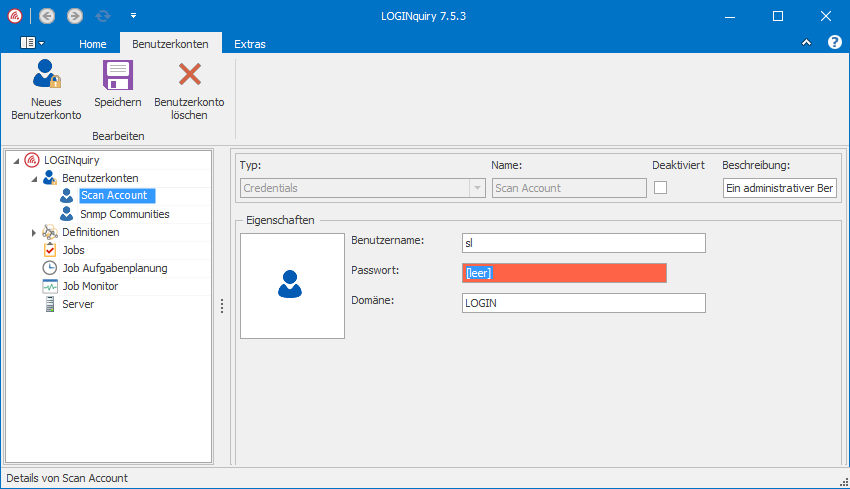Image resolution: width=850 pixels, height=489 pixels.
Task: Select the Benutzerkonten ribbon tab
Action: 170,44
